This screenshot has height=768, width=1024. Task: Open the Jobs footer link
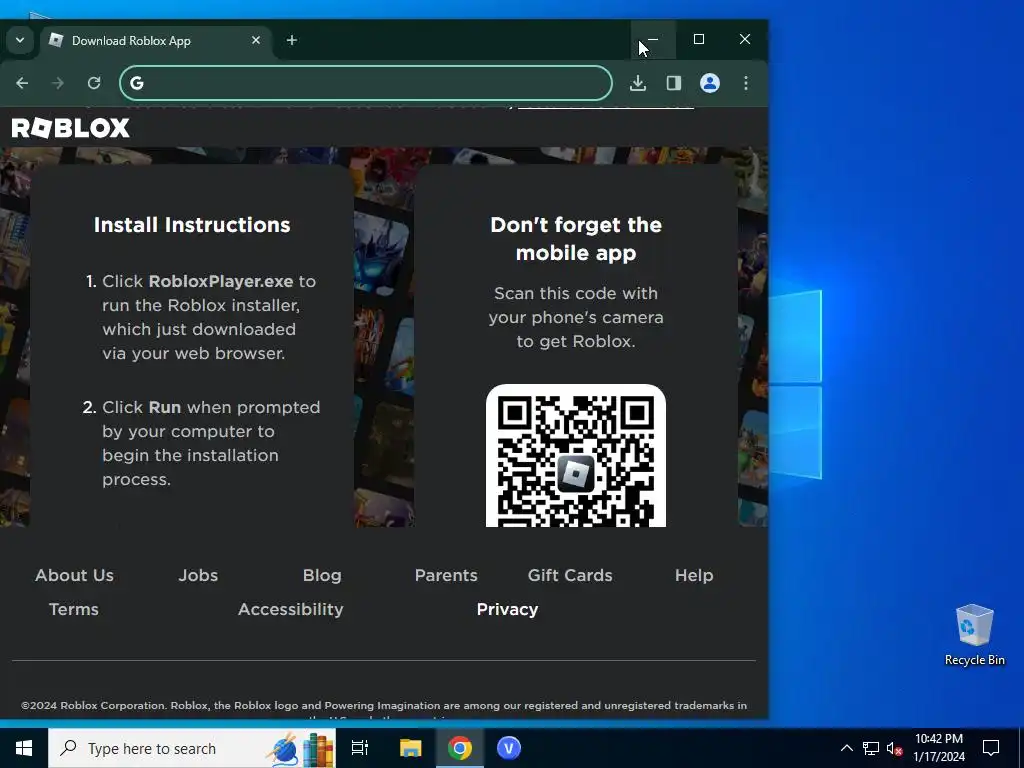coord(199,575)
